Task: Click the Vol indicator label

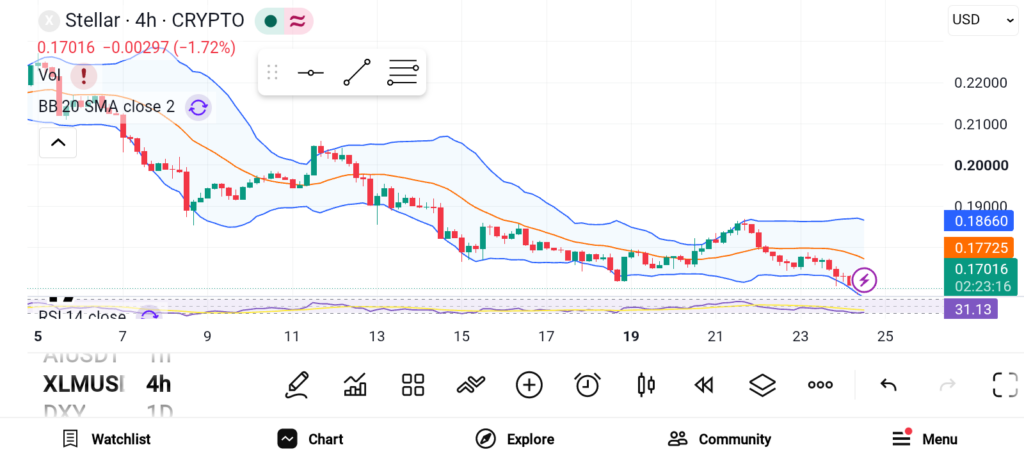Action: click(49, 75)
